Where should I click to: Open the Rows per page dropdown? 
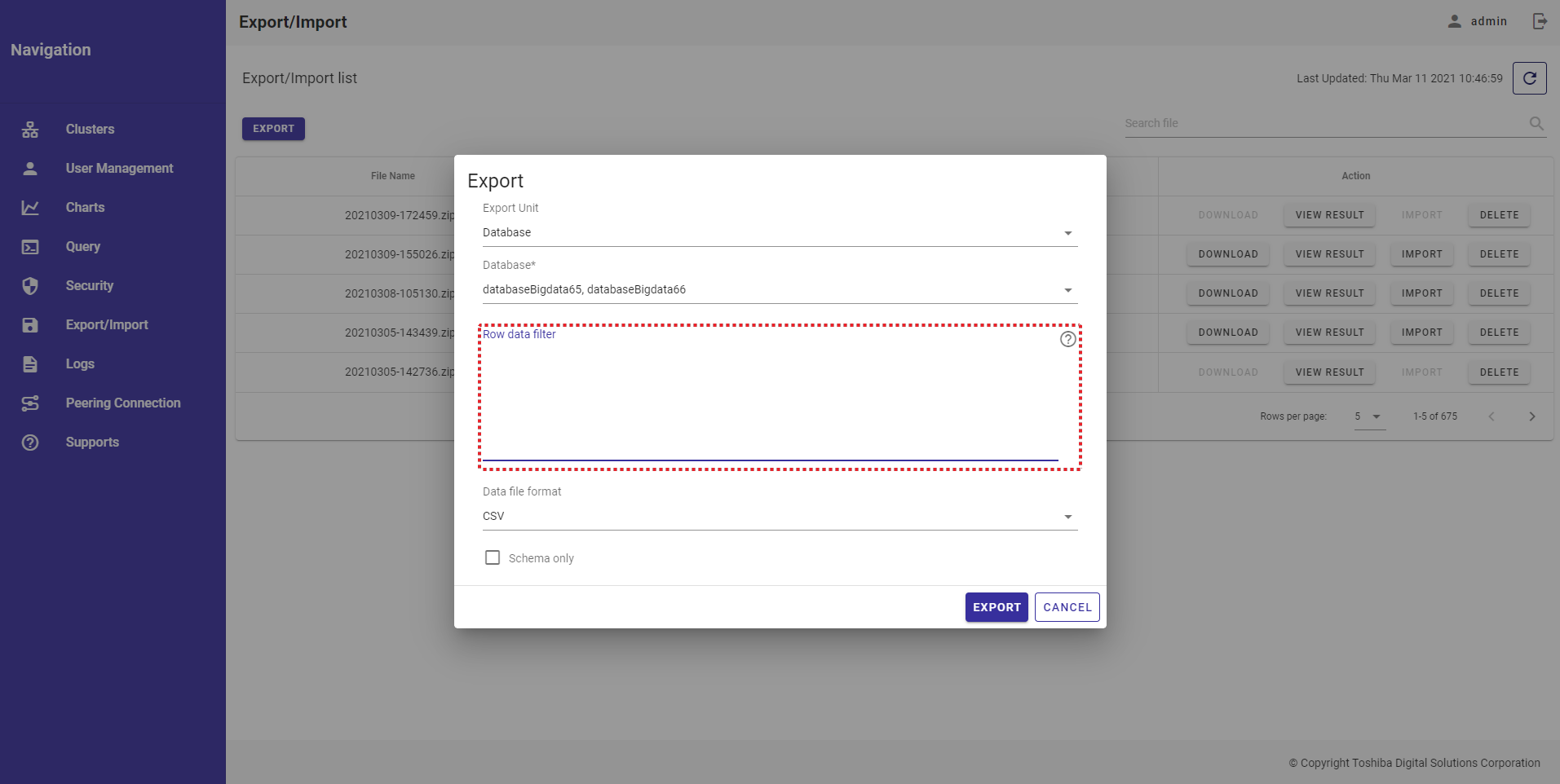(1370, 416)
